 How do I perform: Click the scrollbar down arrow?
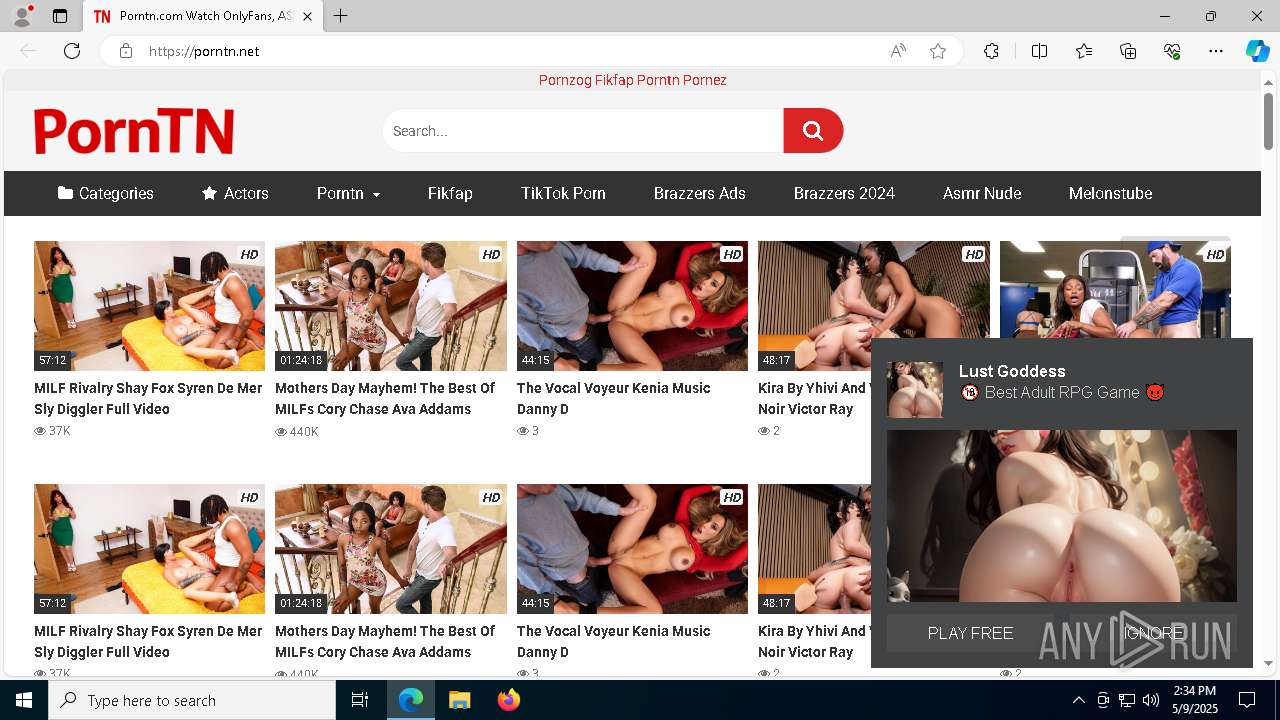pyautogui.click(x=1268, y=663)
